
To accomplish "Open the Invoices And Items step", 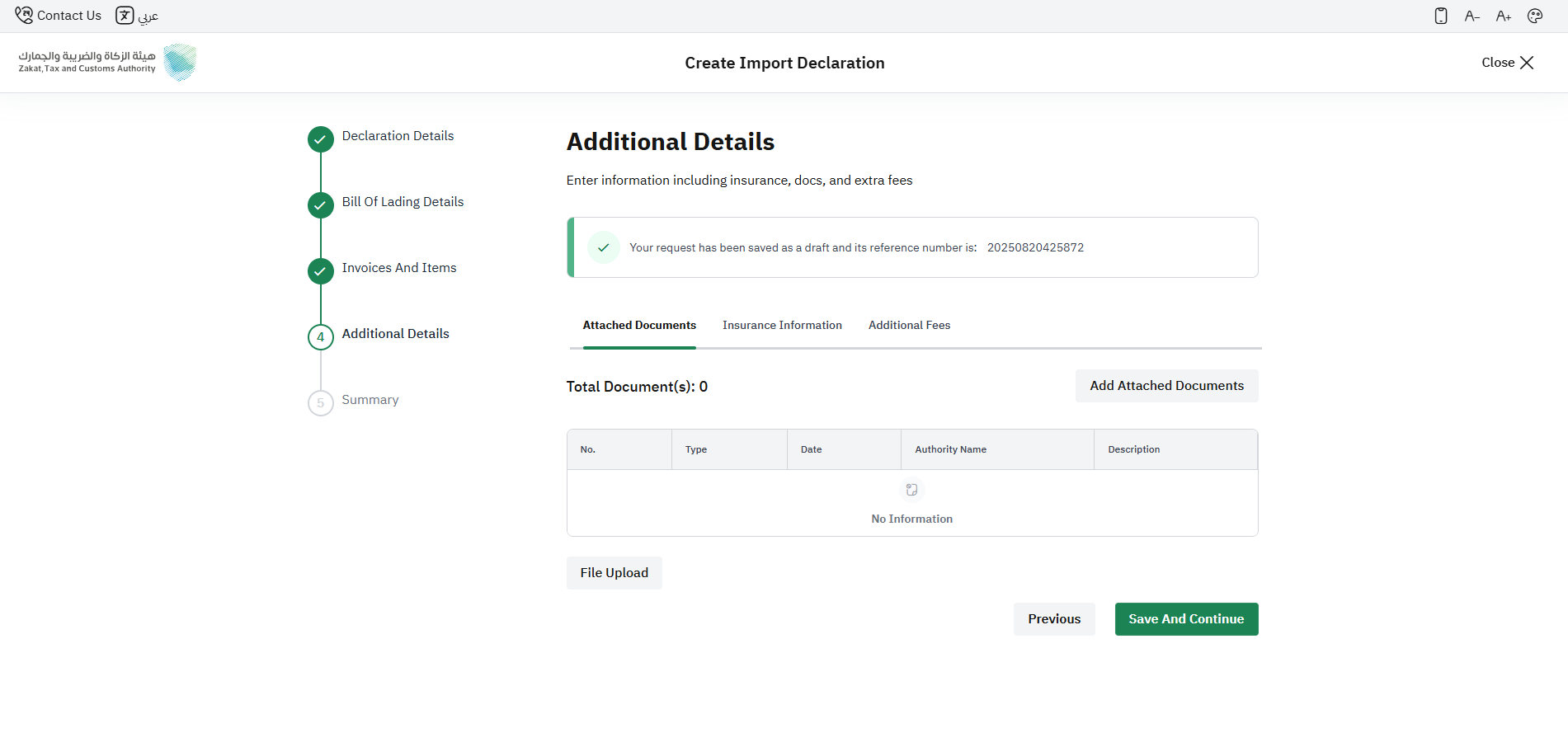I will coord(399,268).
